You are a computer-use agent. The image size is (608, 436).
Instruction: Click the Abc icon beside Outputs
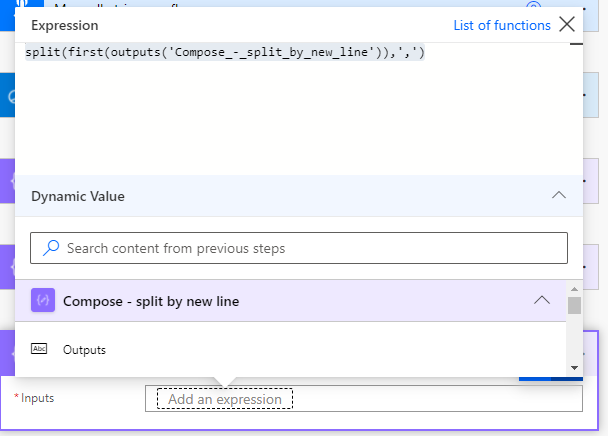point(40,349)
